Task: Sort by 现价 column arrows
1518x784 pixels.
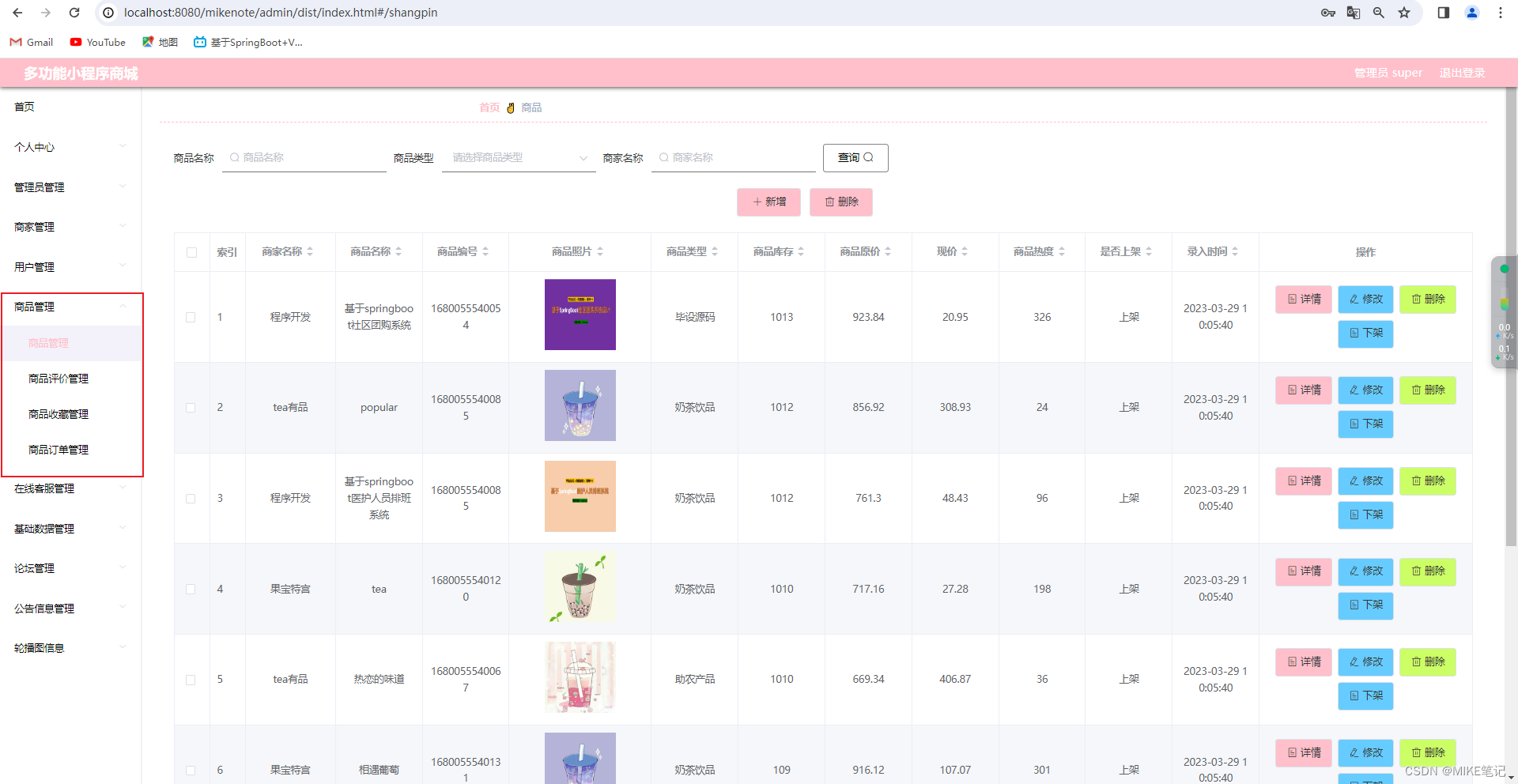Action: pos(965,252)
